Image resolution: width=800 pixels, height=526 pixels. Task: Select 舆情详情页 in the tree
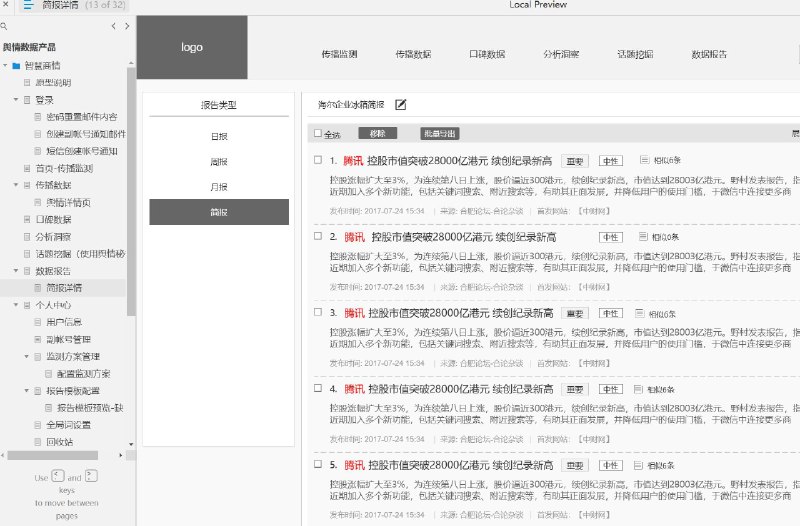click(x=68, y=203)
